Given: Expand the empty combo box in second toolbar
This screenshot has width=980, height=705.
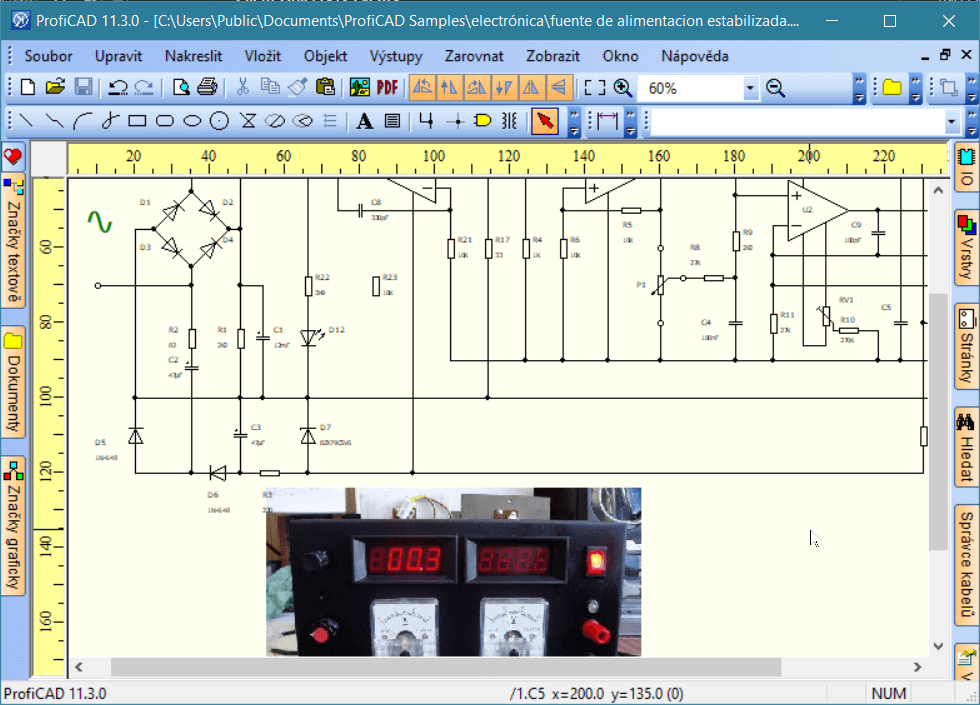Looking at the screenshot, I should 951,121.
